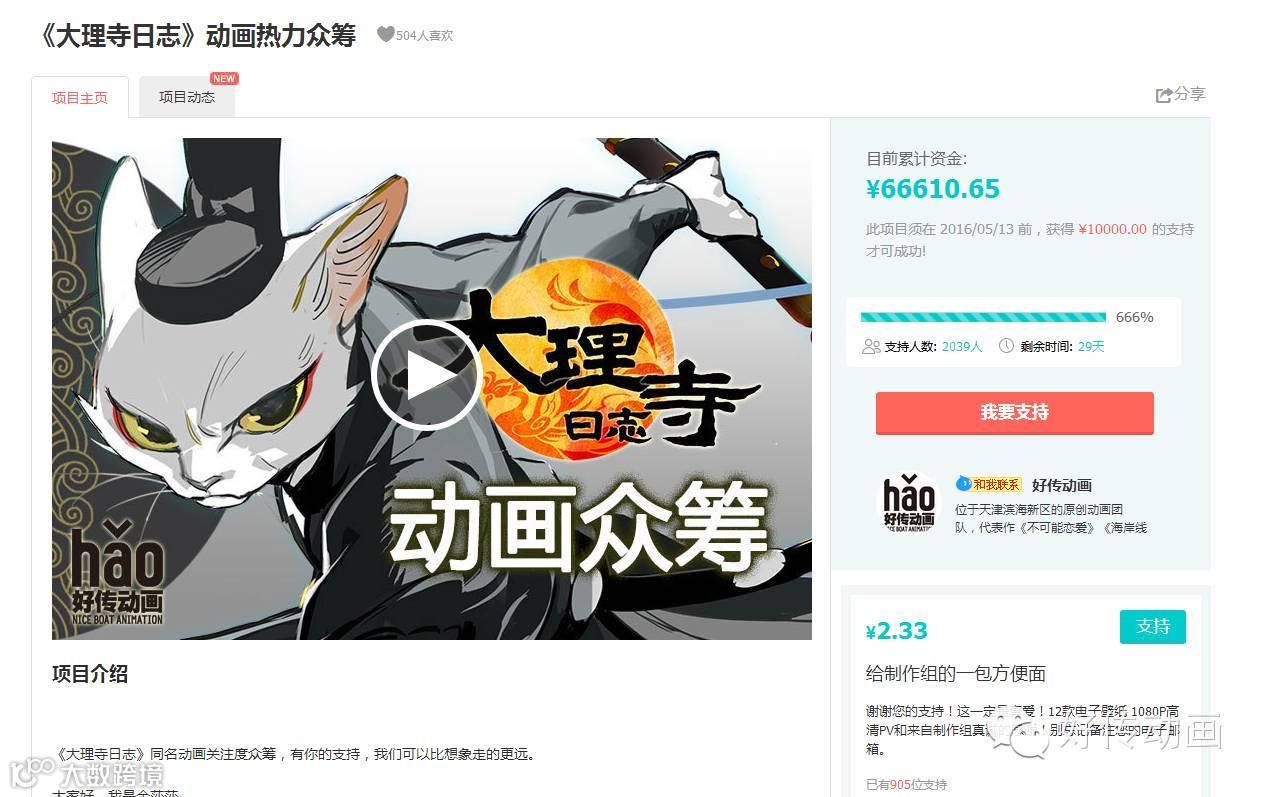This screenshot has width=1265, height=797.
Task: Click the 和我联系 contact badge
Action: [x=989, y=484]
